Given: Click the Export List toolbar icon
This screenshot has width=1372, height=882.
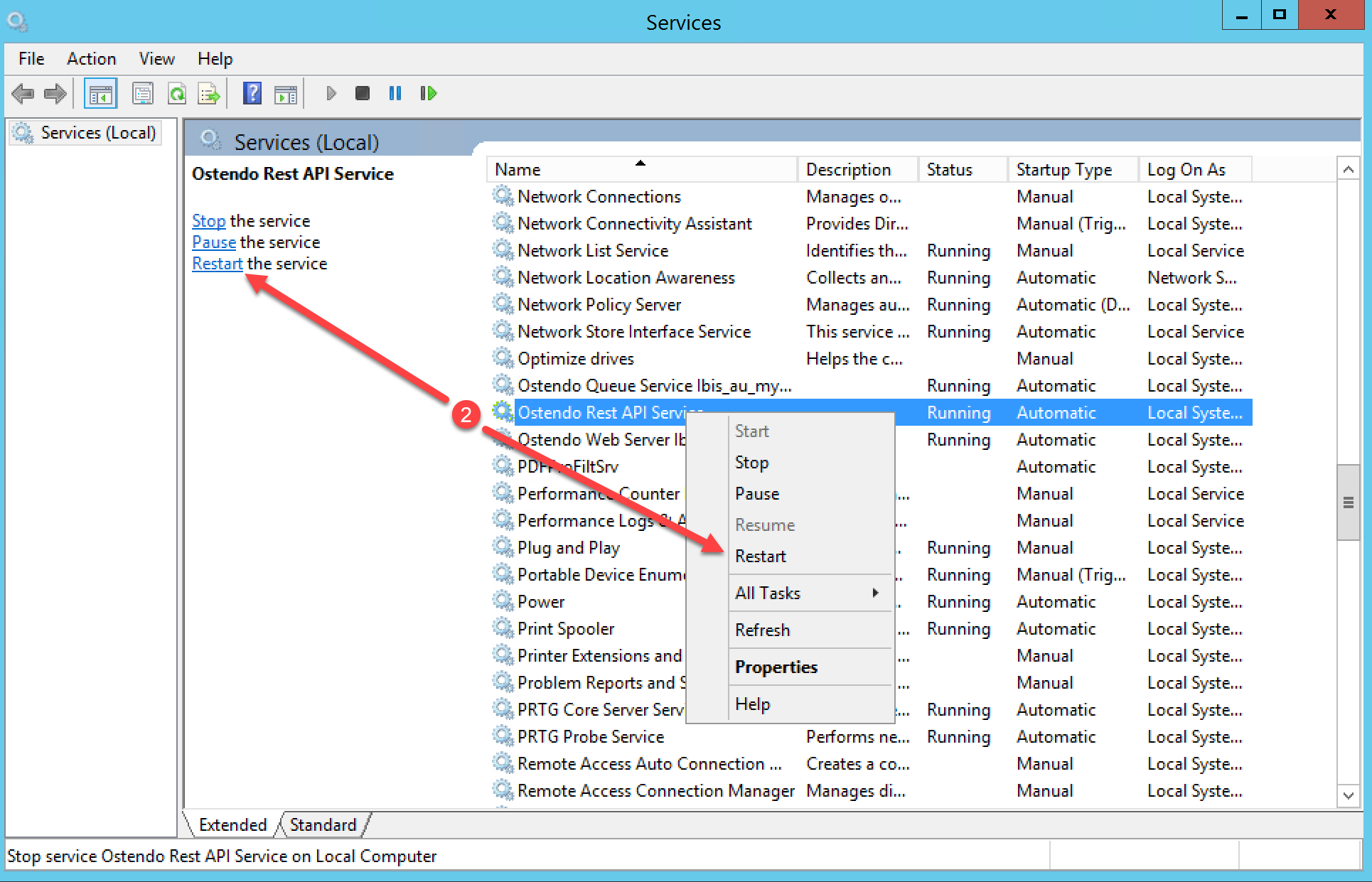Looking at the screenshot, I should point(209,93).
